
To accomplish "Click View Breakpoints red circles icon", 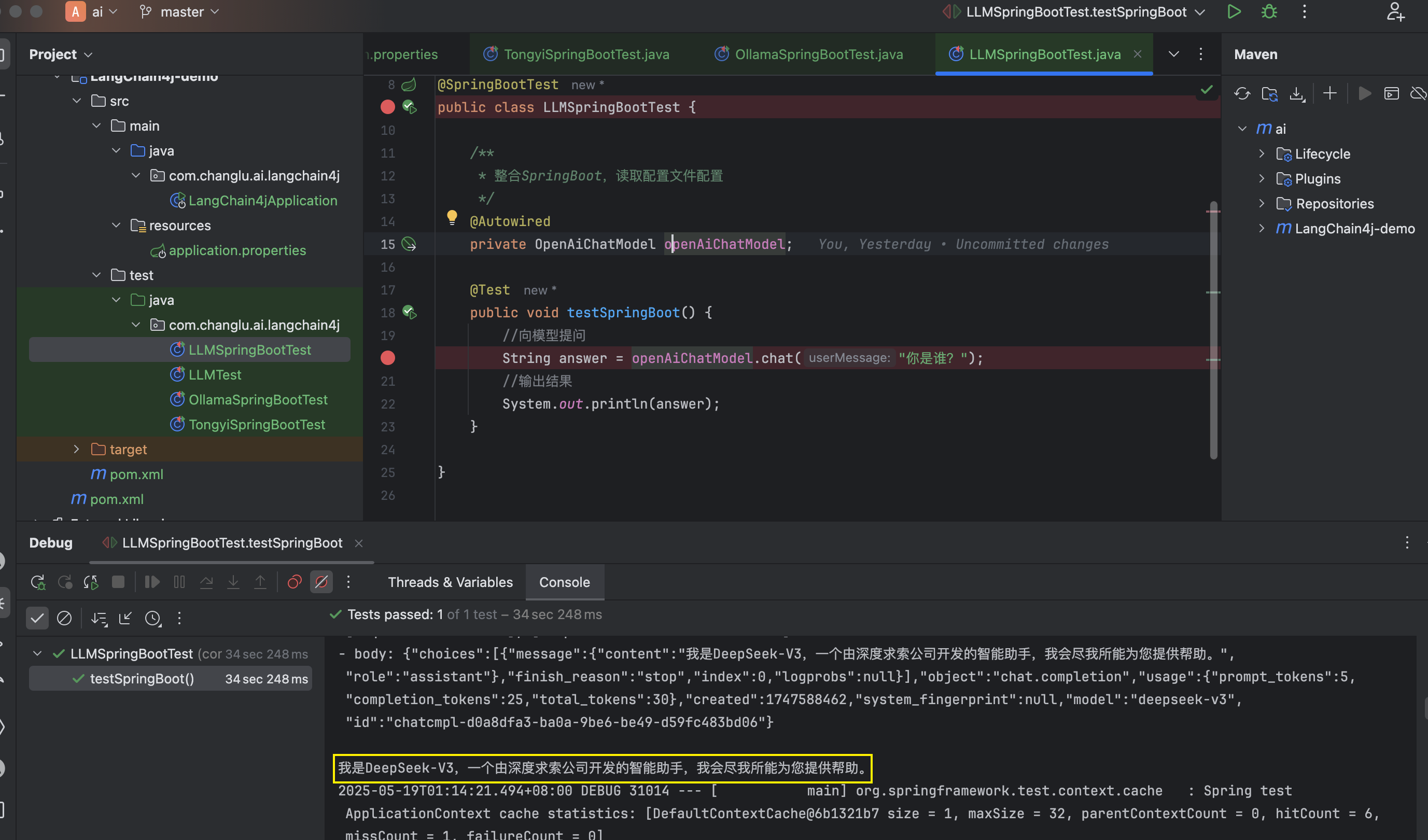I will click(x=294, y=582).
